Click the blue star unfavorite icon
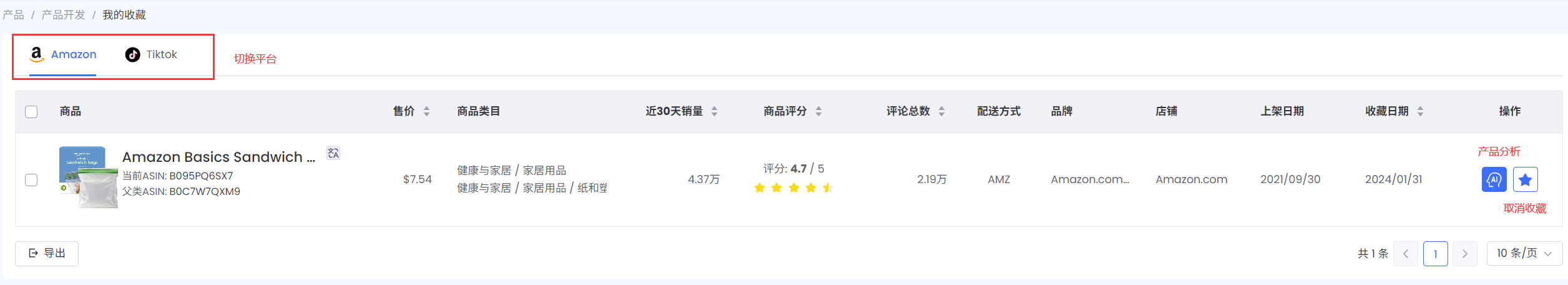1568x285 pixels. [x=1525, y=180]
